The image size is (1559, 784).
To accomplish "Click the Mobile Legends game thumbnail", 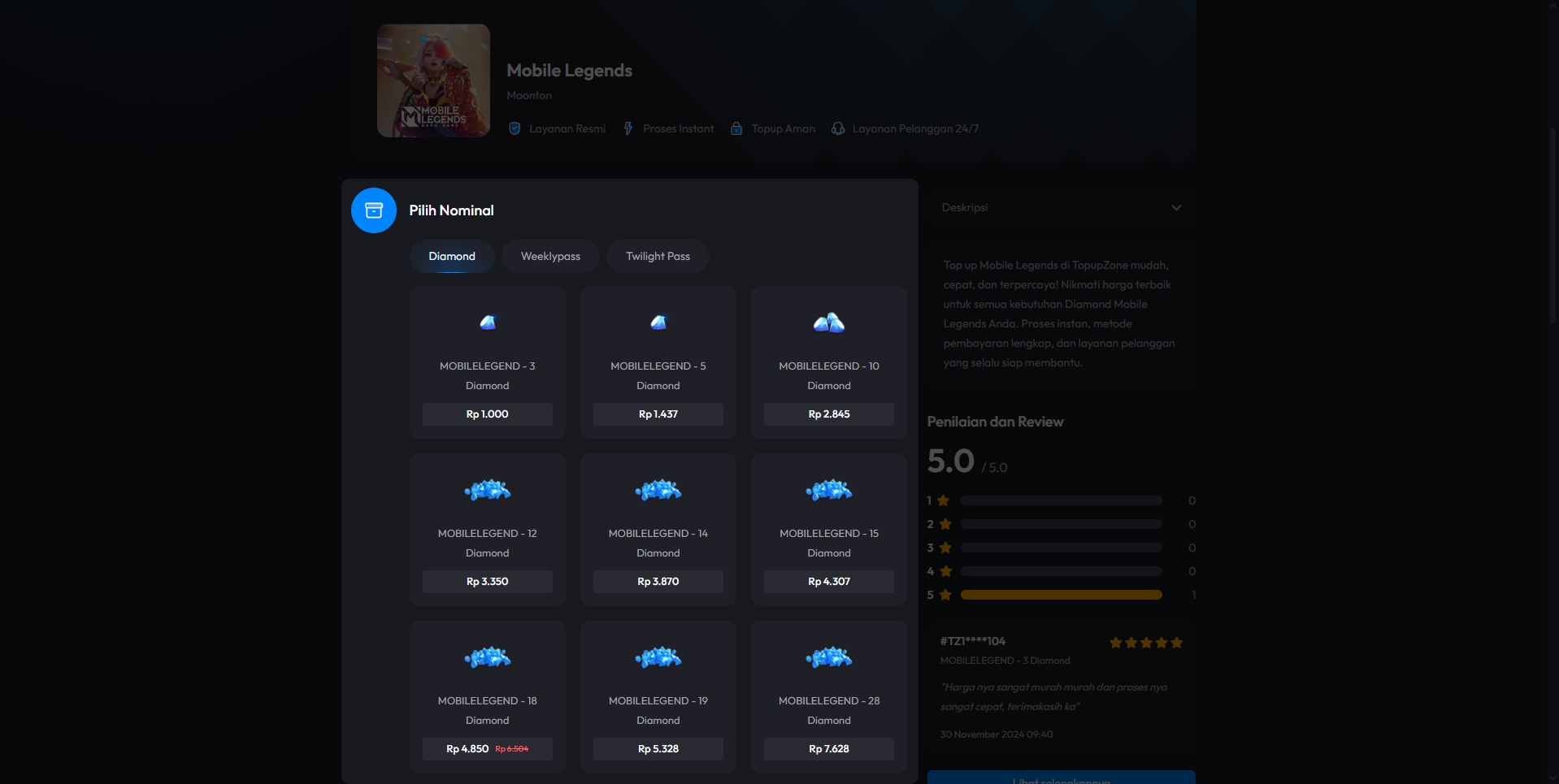I will [x=433, y=80].
